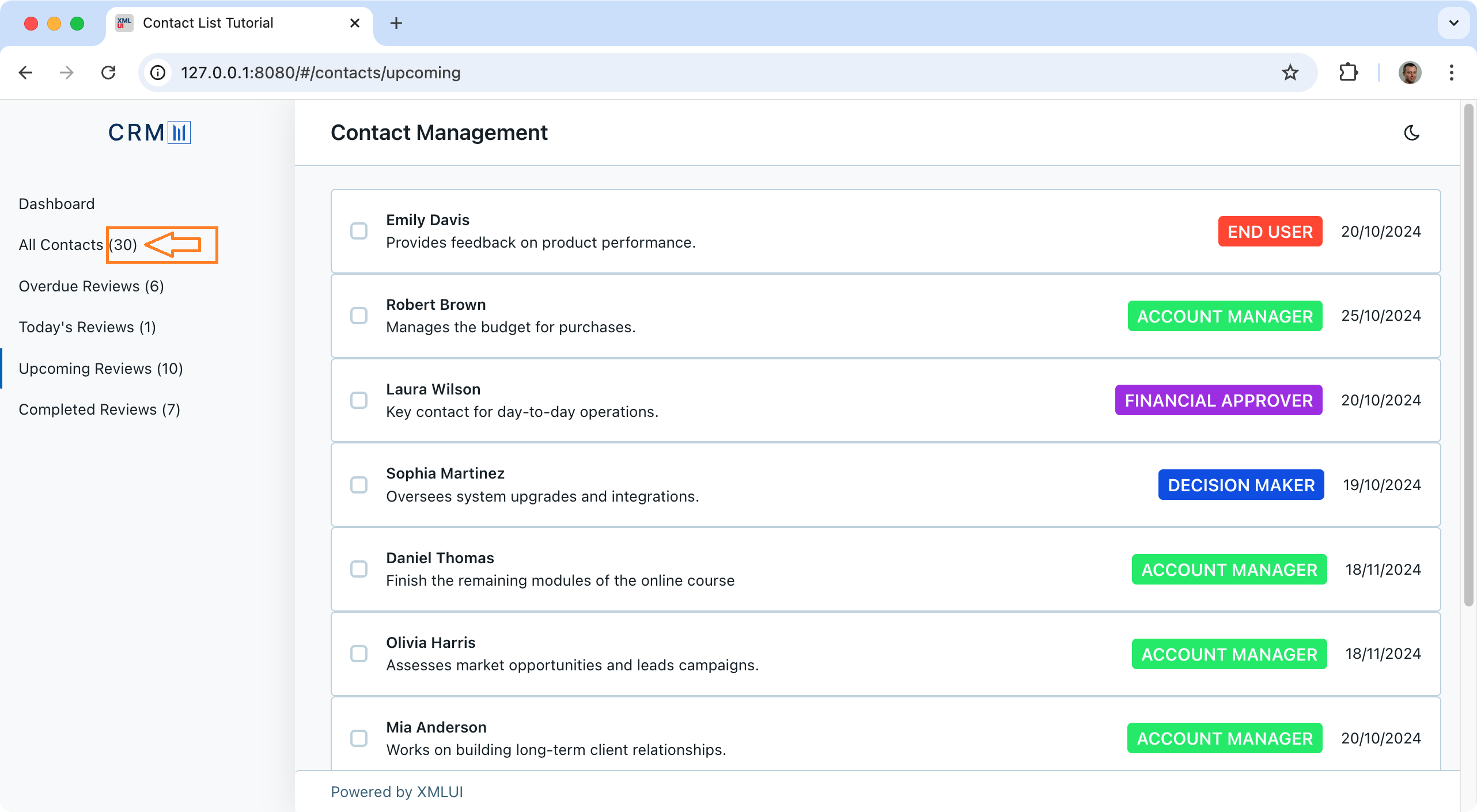Image resolution: width=1477 pixels, height=812 pixels.
Task: Close the Contact List Tutorial tab
Action: point(355,23)
